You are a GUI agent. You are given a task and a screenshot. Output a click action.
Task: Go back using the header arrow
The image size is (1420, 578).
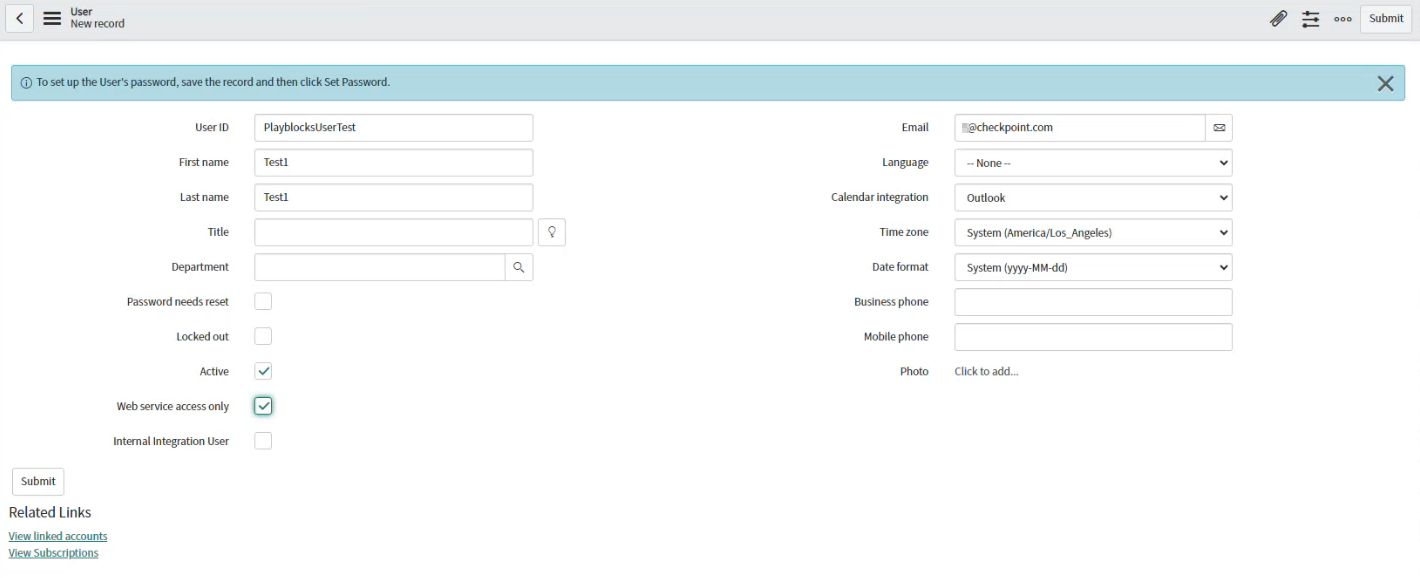tap(21, 18)
